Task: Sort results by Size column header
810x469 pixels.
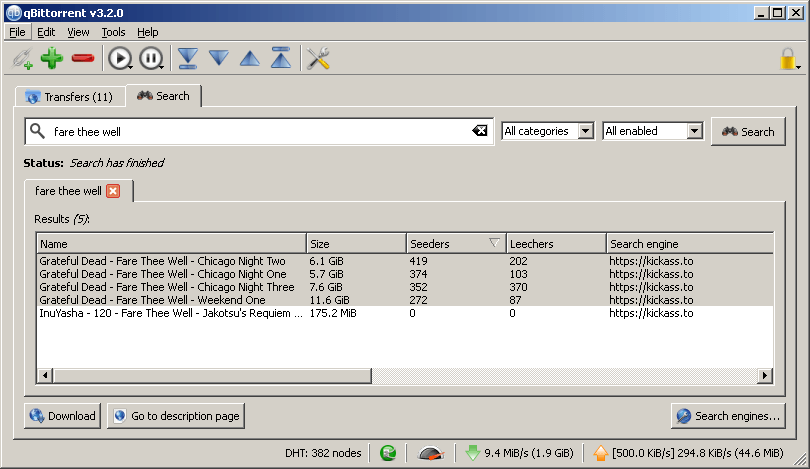Action: (356, 244)
